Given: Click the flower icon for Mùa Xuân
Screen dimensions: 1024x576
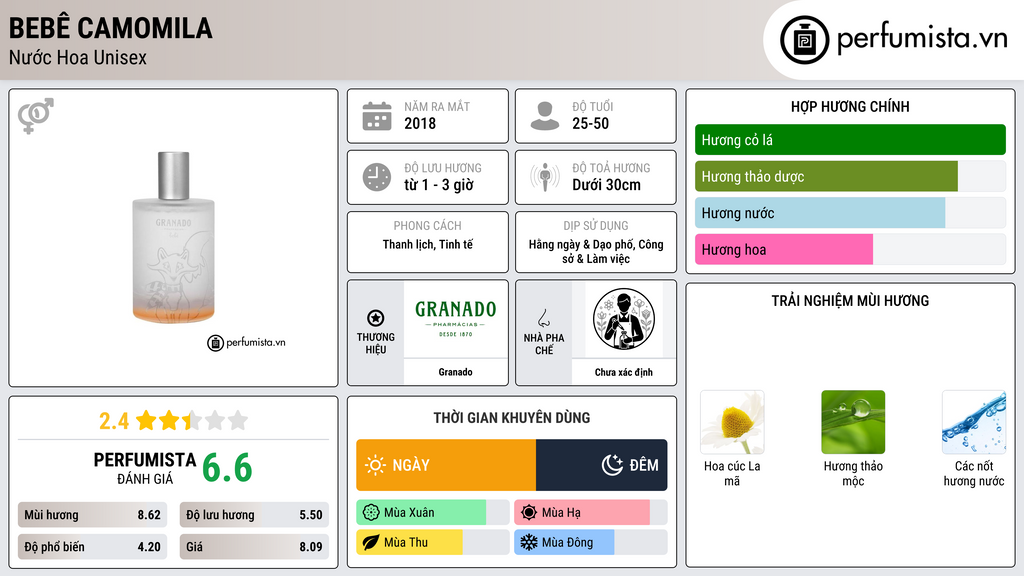Looking at the screenshot, I should click(x=371, y=512).
